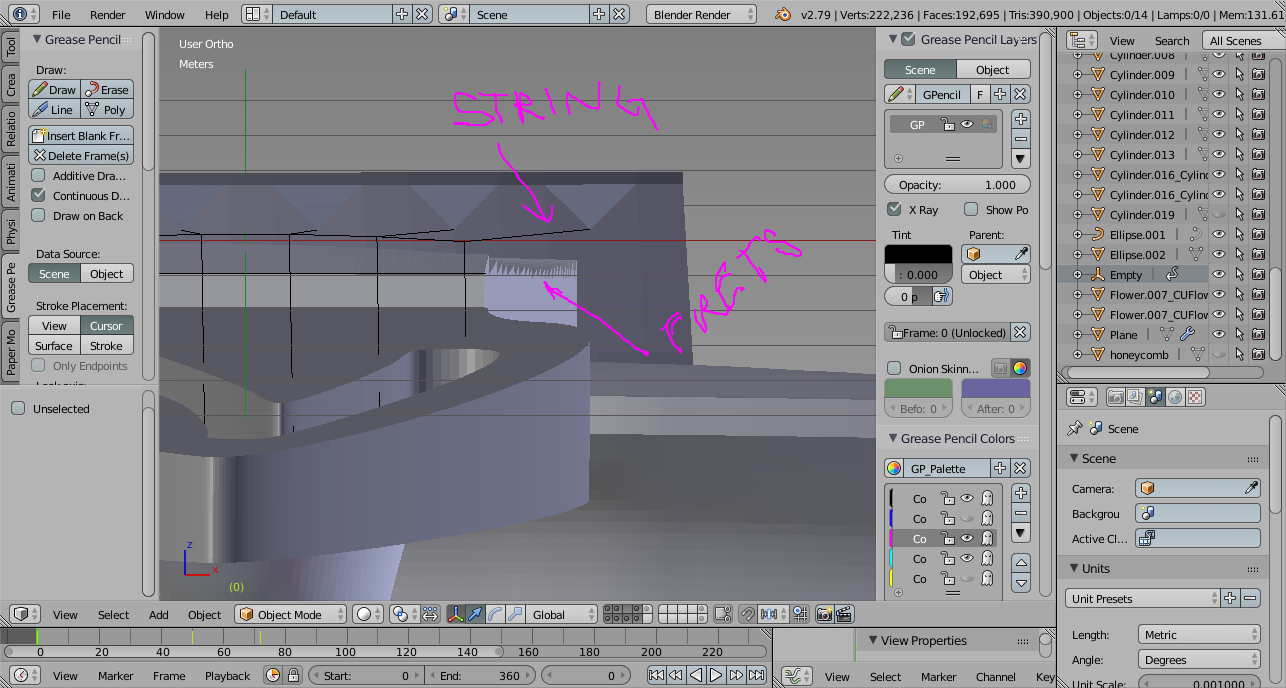Open the Unit Presets dropdown
This screenshot has width=1286, height=688.
pos(1143,598)
